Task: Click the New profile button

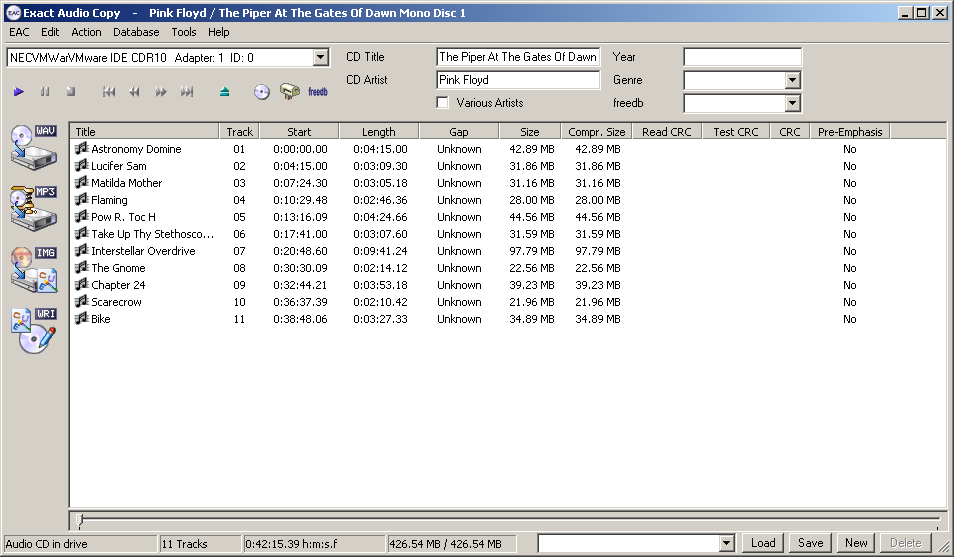Action: [x=856, y=543]
